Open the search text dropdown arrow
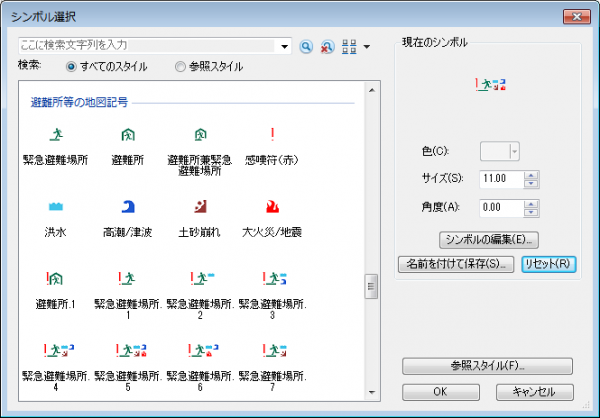Viewport: 600px width, 418px height. (x=285, y=46)
